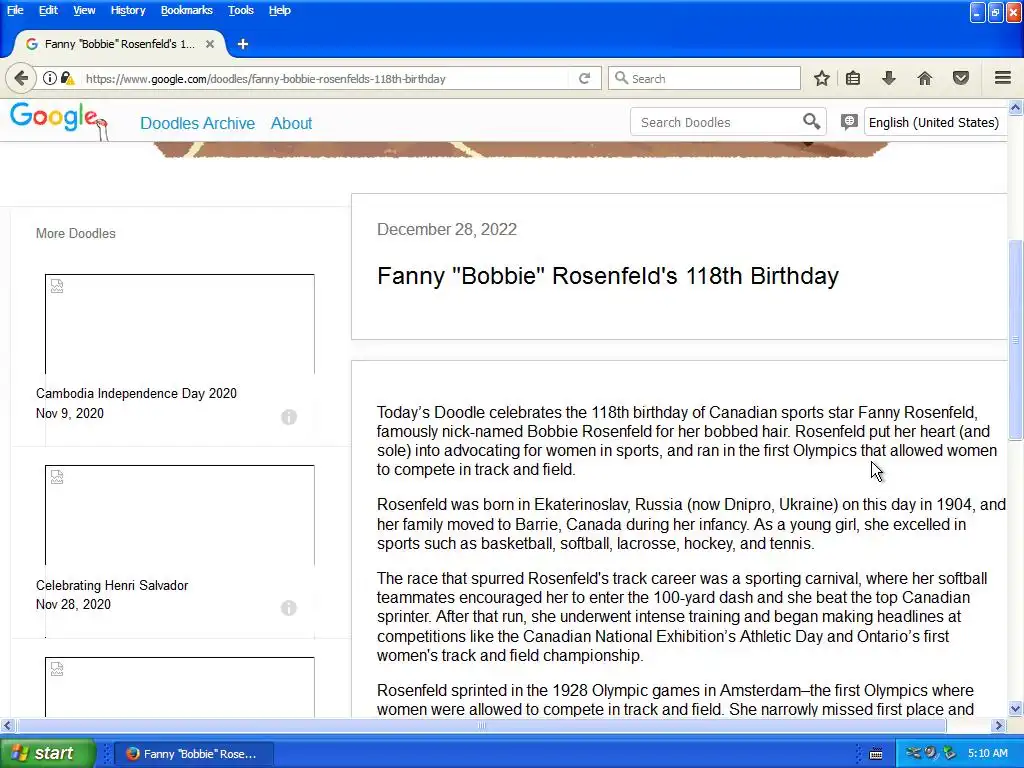This screenshot has height=768, width=1024.
Task: Focus the Search Doodles input field
Action: 715,122
